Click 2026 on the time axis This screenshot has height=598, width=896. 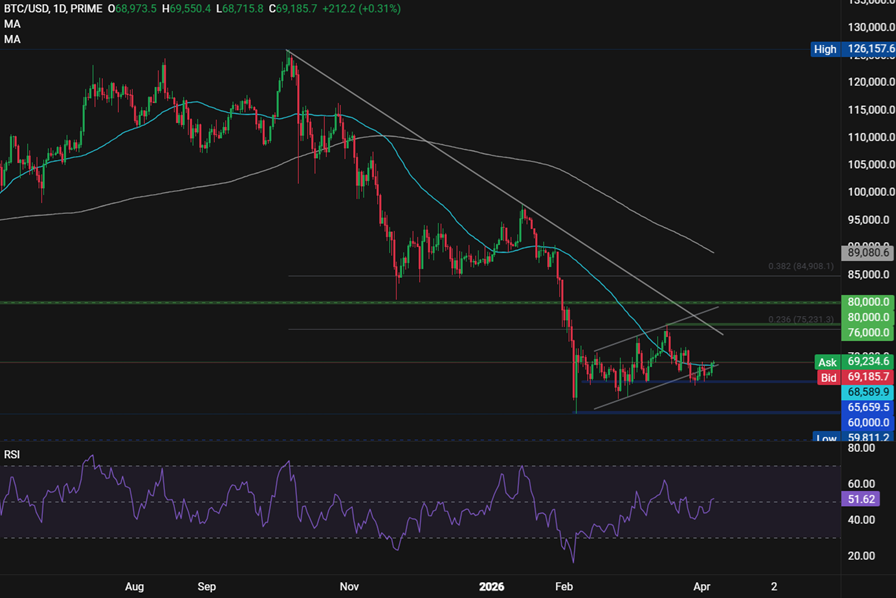pyautogui.click(x=492, y=587)
